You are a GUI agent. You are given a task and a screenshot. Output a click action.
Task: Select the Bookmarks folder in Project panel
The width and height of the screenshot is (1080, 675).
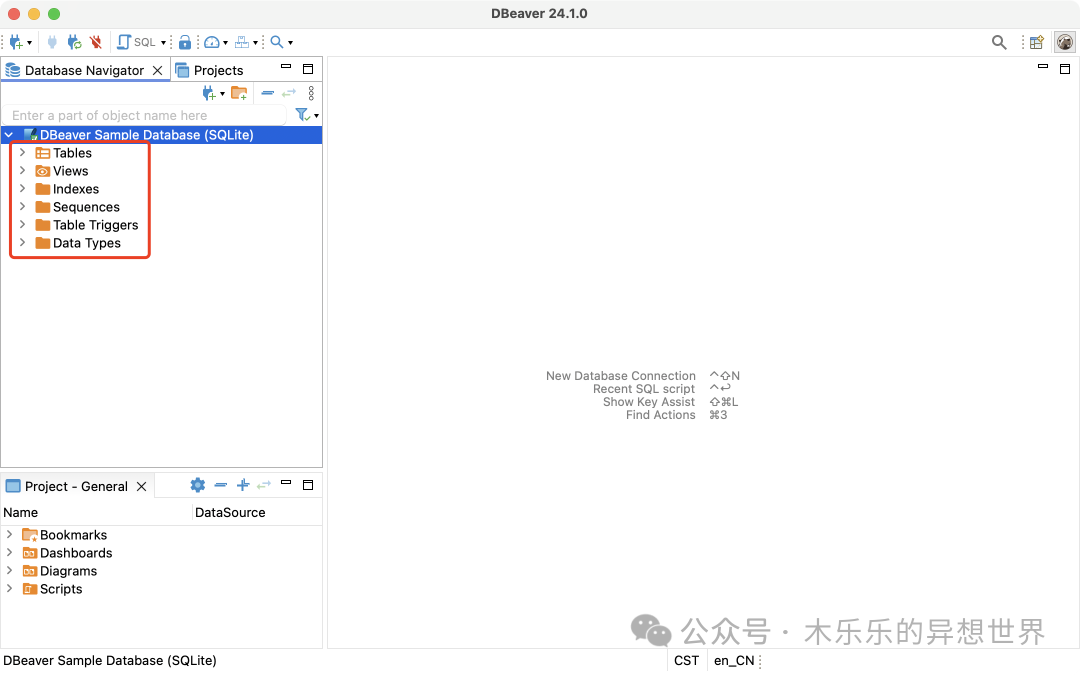point(73,535)
